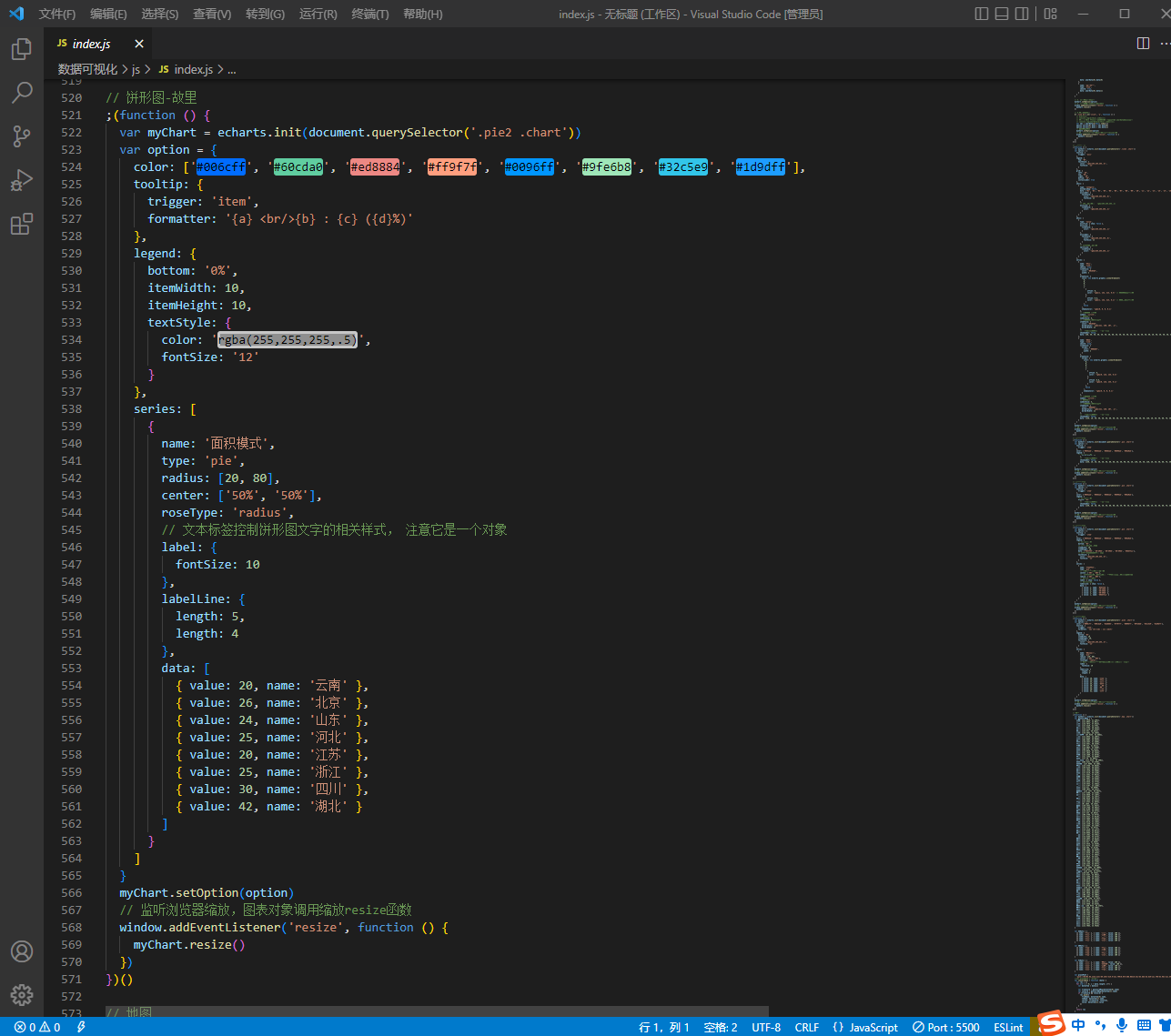This screenshot has width=1171, height=1036.
Task: Open the 选择(S) menu
Action: click(160, 14)
